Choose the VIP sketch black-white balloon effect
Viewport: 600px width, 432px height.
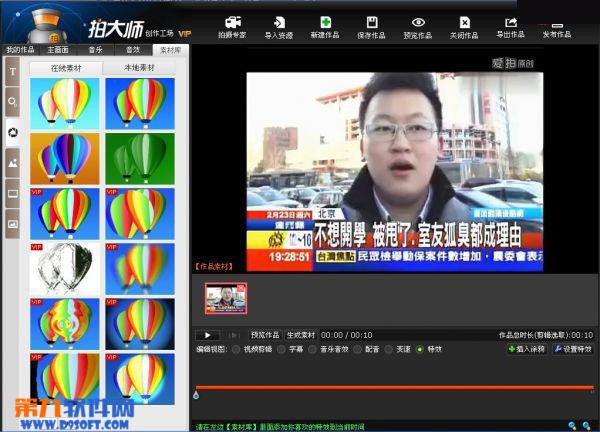pyautogui.click(x=65, y=269)
